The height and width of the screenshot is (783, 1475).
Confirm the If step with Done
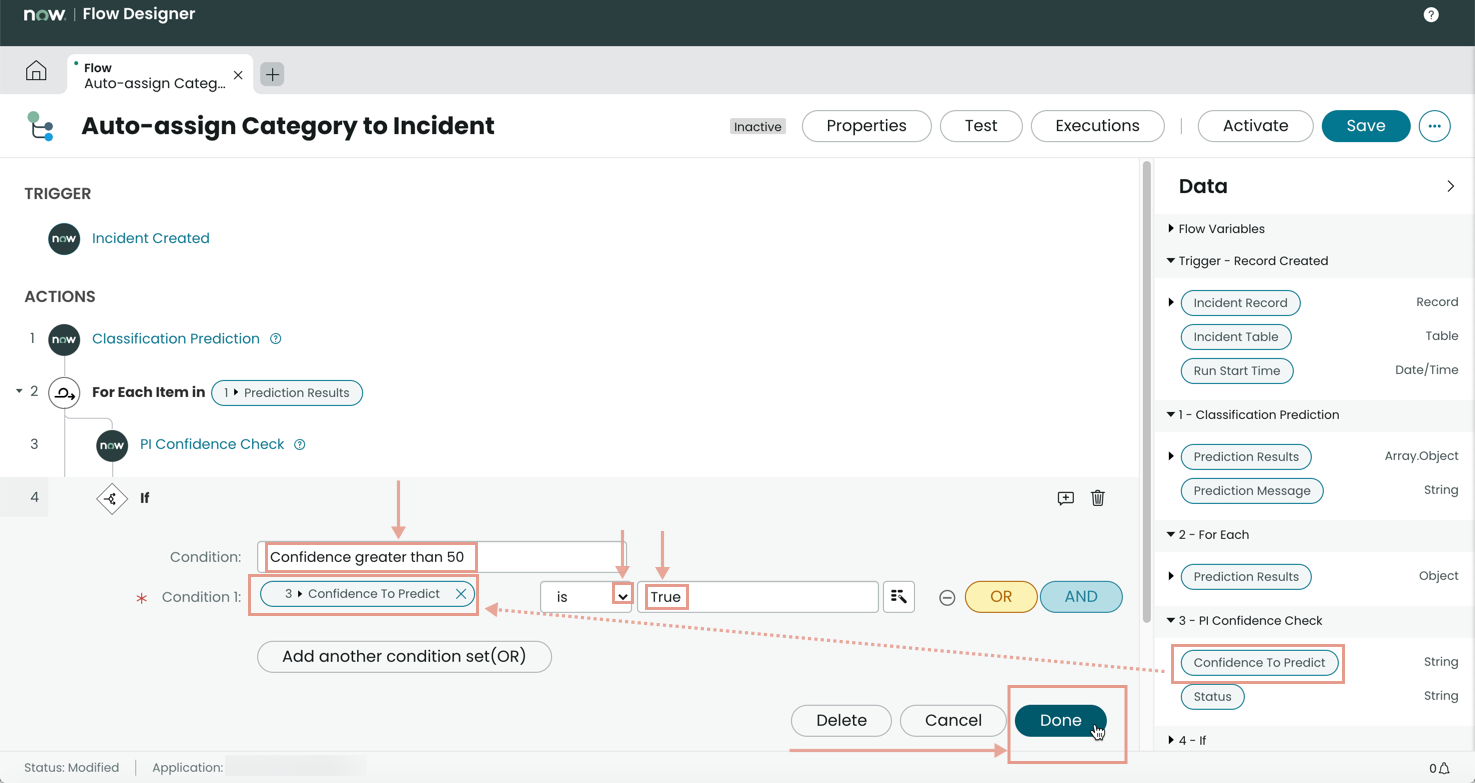[1060, 721]
